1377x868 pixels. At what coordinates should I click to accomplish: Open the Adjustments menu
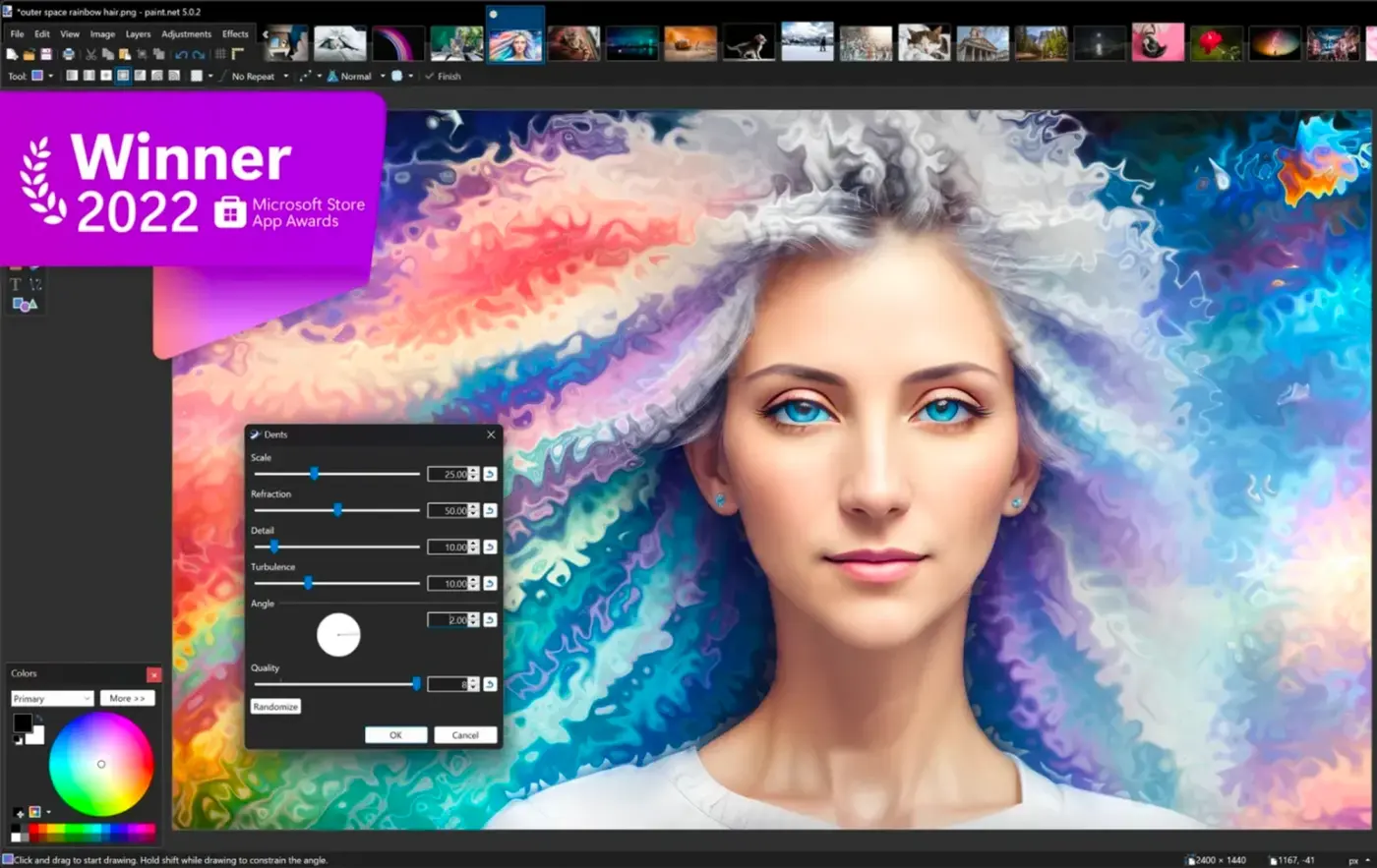pos(186,33)
